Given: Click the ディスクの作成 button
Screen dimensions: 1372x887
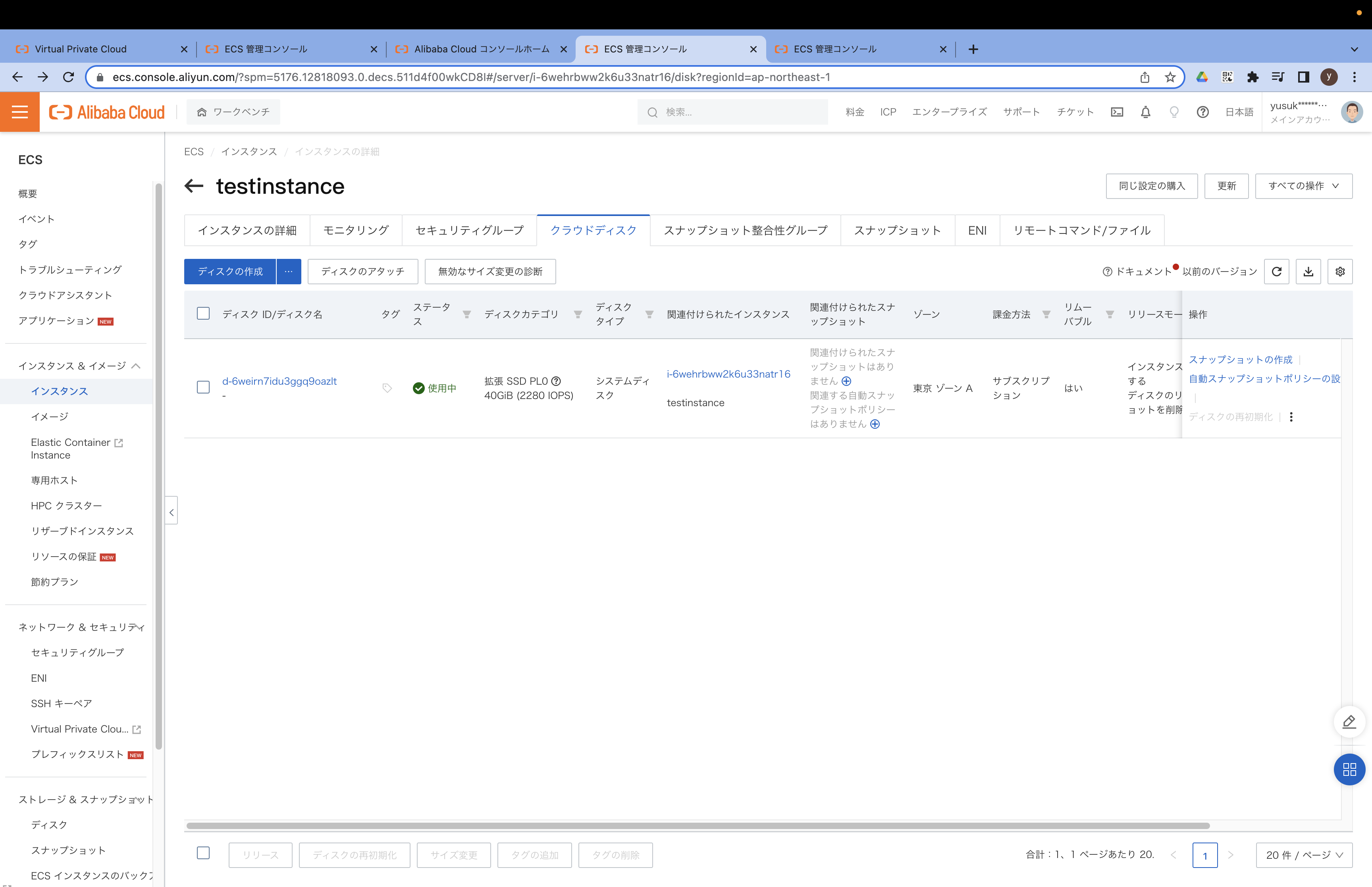Looking at the screenshot, I should tap(230, 271).
